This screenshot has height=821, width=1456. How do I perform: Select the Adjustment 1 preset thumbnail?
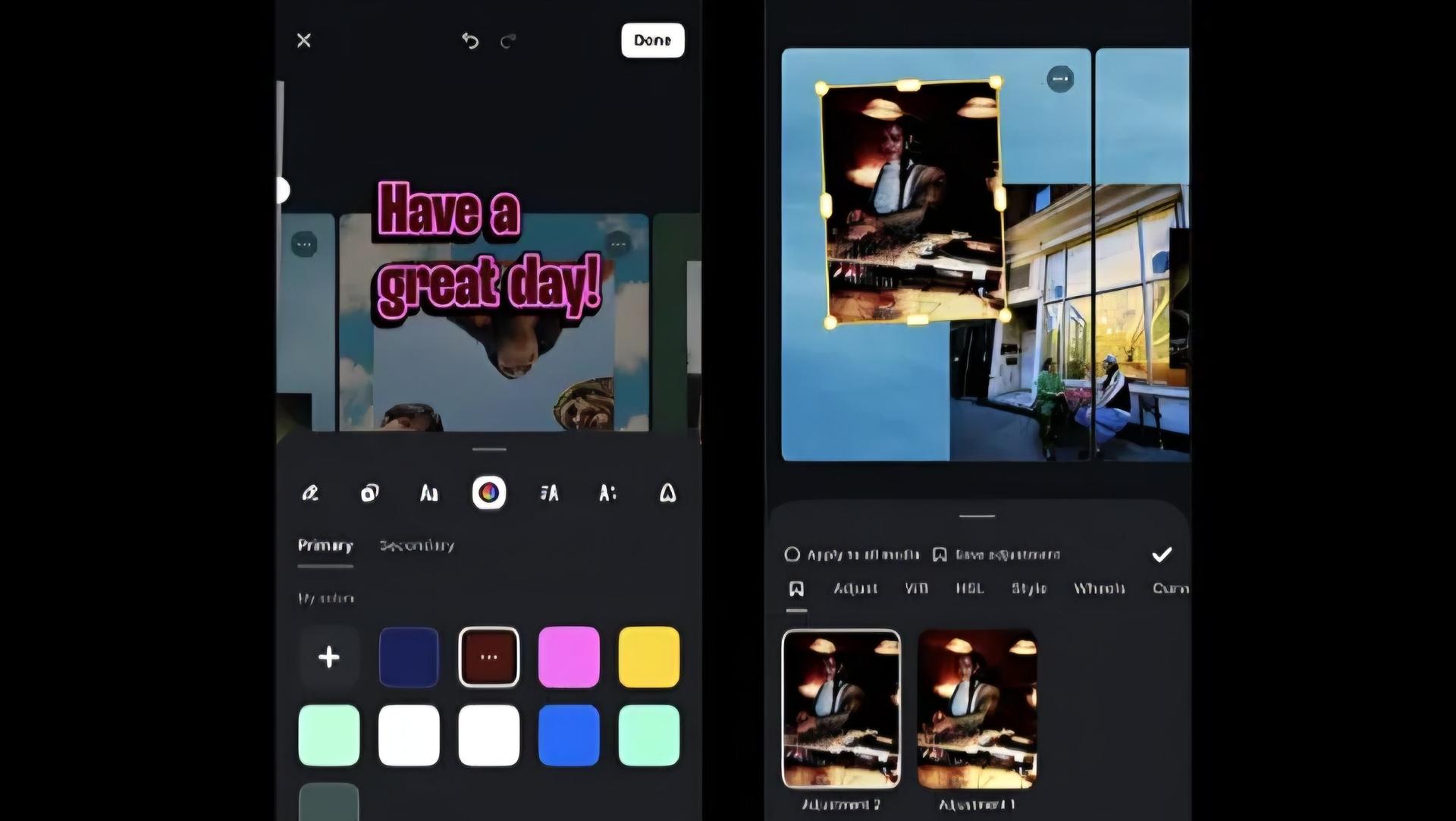977,709
